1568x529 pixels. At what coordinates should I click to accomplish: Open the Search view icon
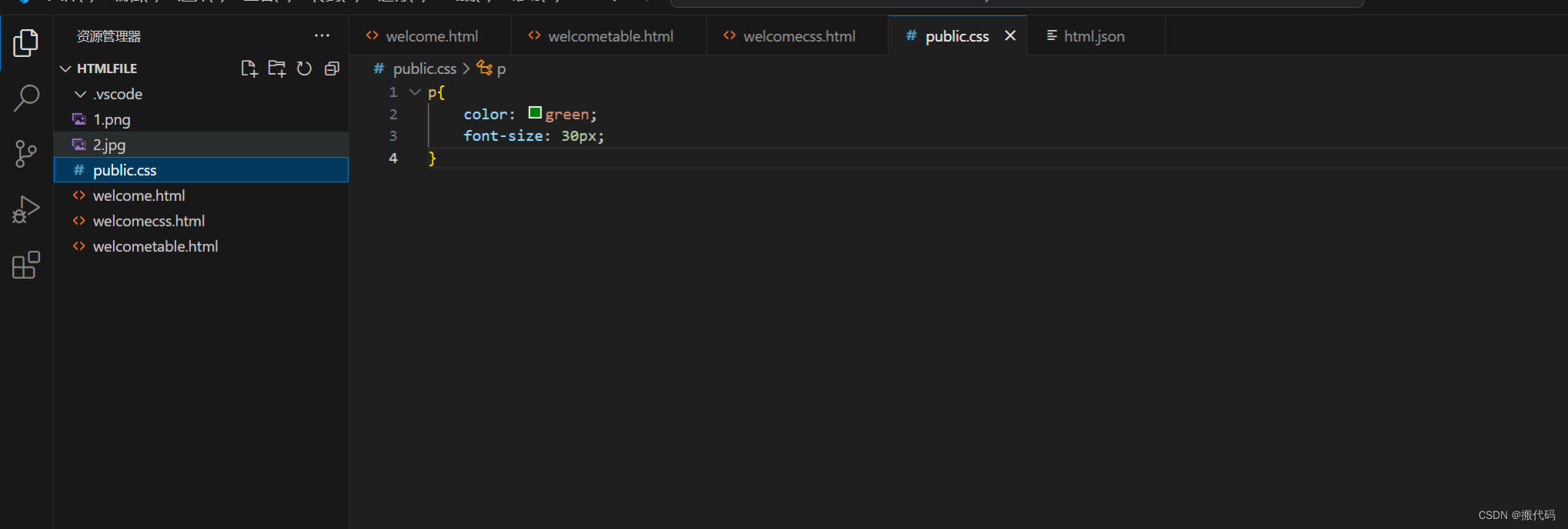click(26, 99)
